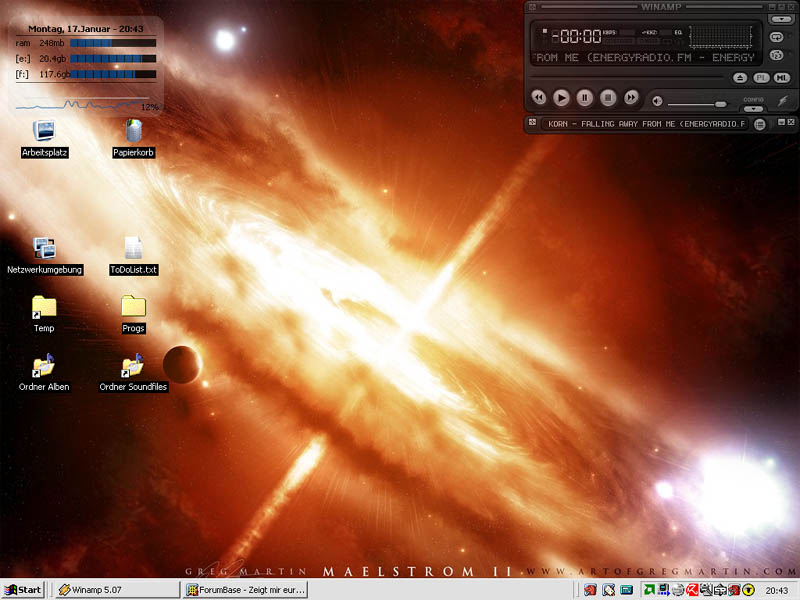The height and width of the screenshot is (600, 800).
Task: Toggle repeat mode in Winamp
Action: 777,37
